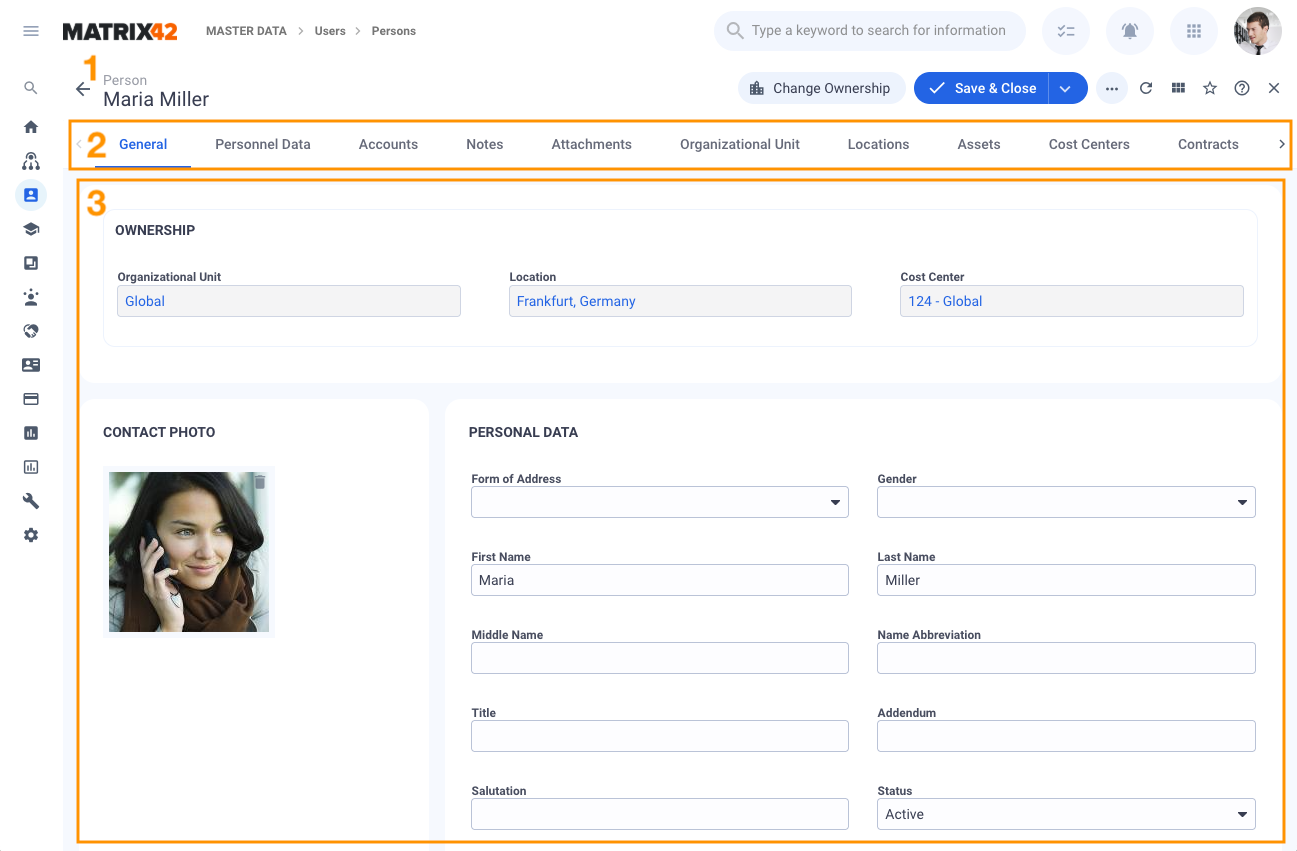Screen dimensions: 1297x851
Task: Click the Change Ownership button
Action: 821,88
